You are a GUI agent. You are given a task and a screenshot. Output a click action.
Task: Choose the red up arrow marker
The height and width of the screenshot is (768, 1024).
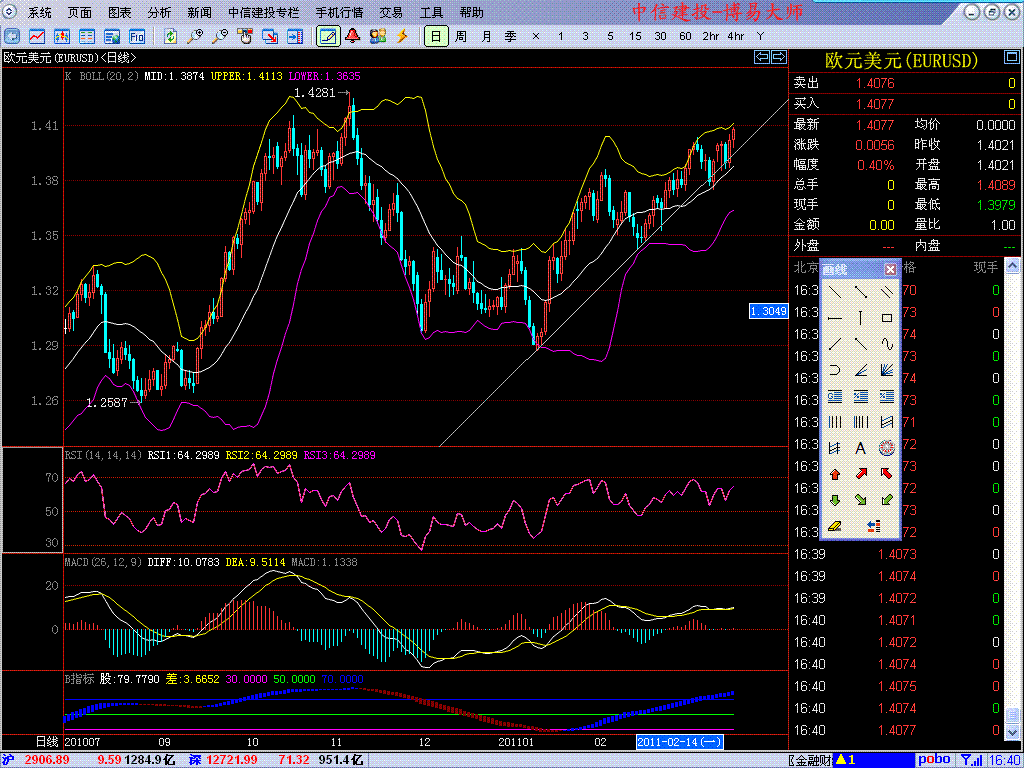(x=834, y=474)
